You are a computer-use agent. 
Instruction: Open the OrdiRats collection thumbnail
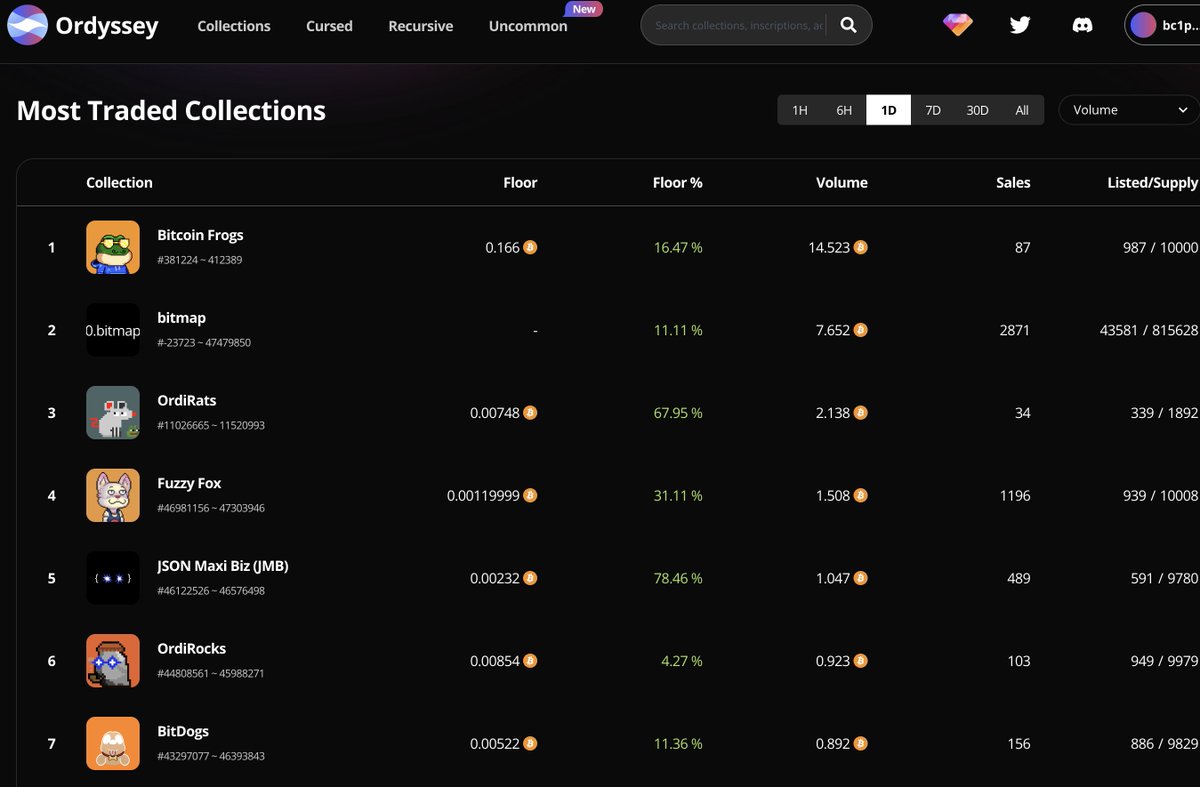coord(113,413)
